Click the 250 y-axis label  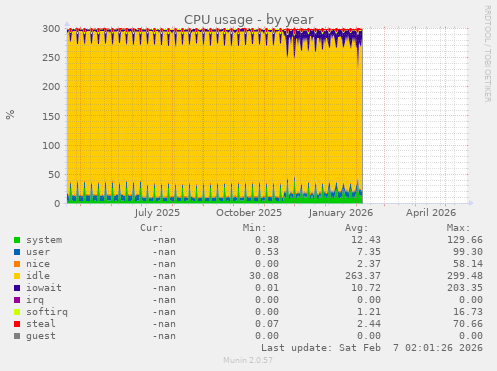(51, 58)
